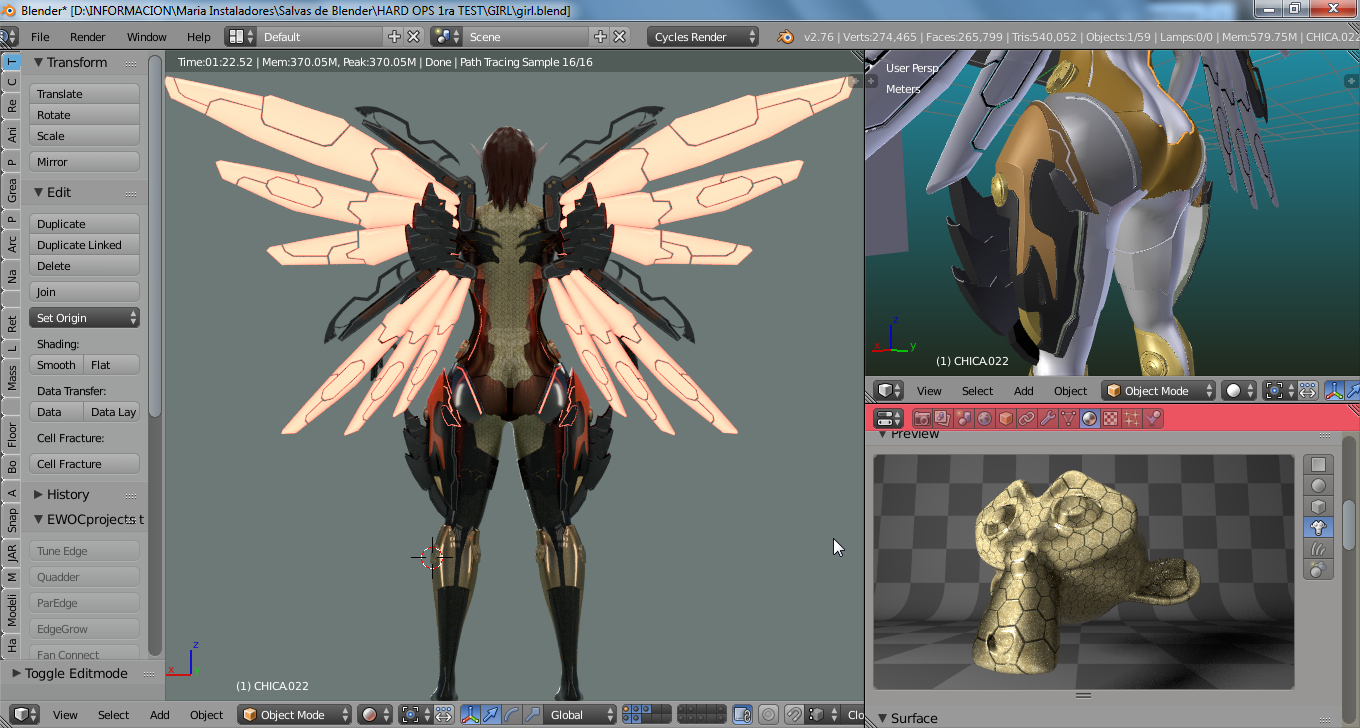Open Constraints properties tab (chain icon)

1027,419
